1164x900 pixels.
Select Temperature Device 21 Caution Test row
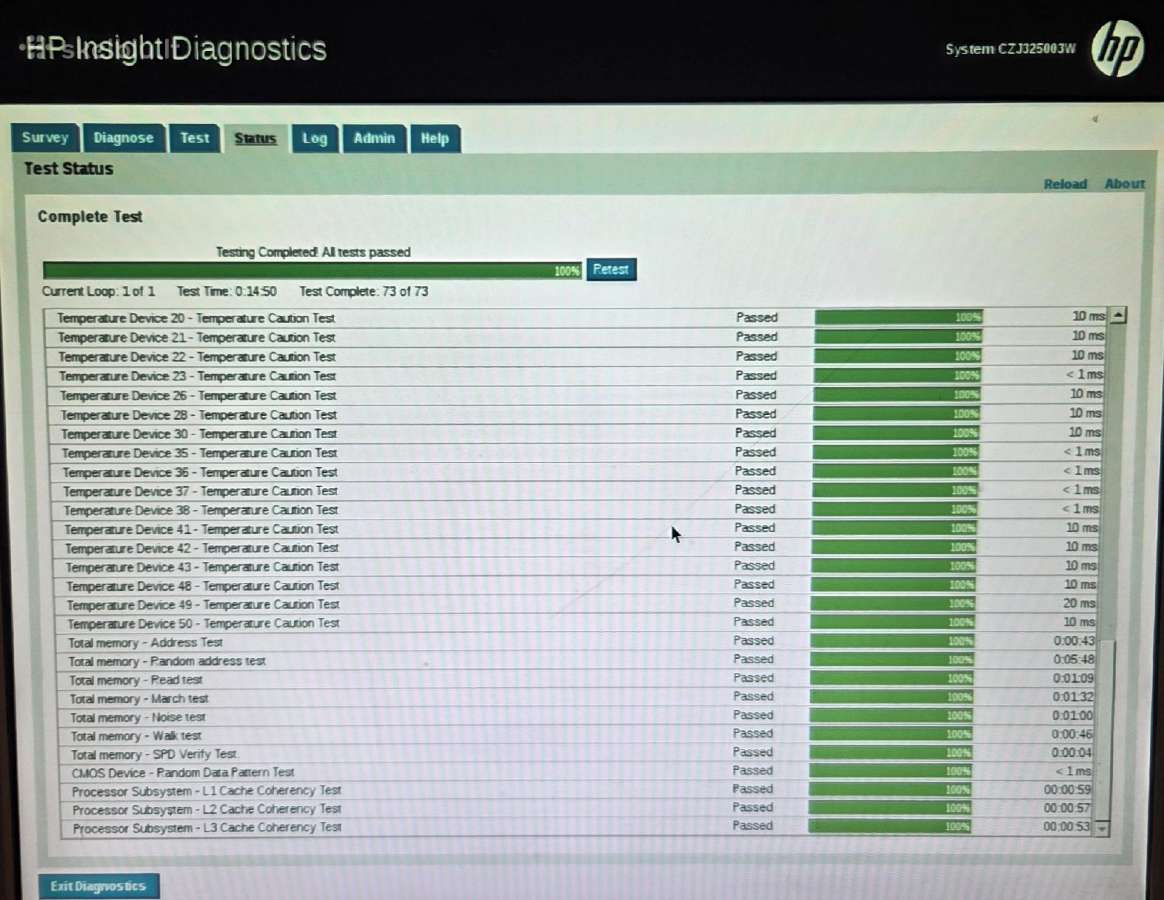(576, 337)
